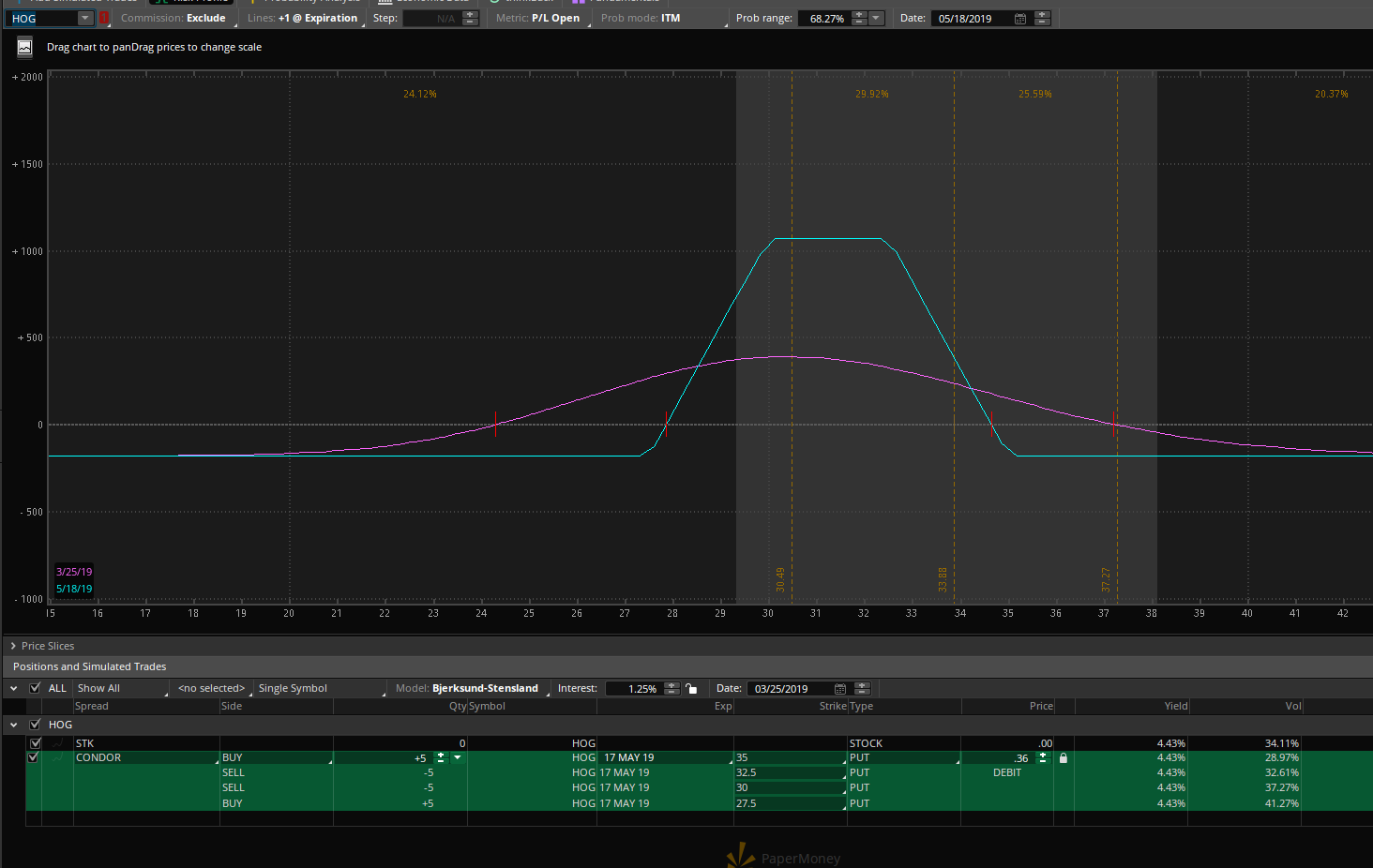The height and width of the screenshot is (868, 1373).
Task: Click the lock icon beside the .36 price
Action: (x=1063, y=758)
